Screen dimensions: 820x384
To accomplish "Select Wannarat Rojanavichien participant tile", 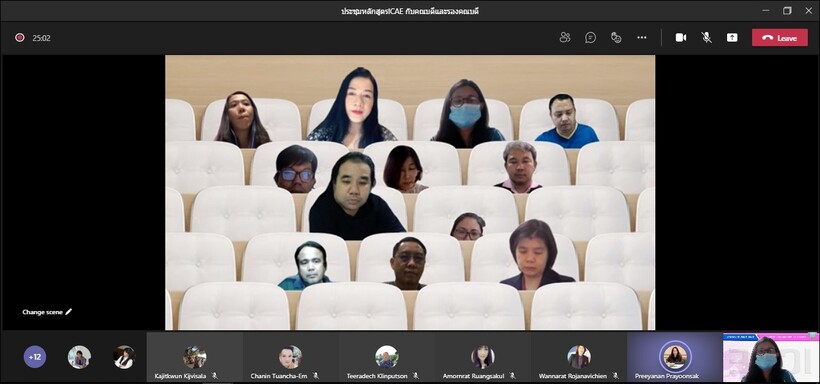I will 579,357.
